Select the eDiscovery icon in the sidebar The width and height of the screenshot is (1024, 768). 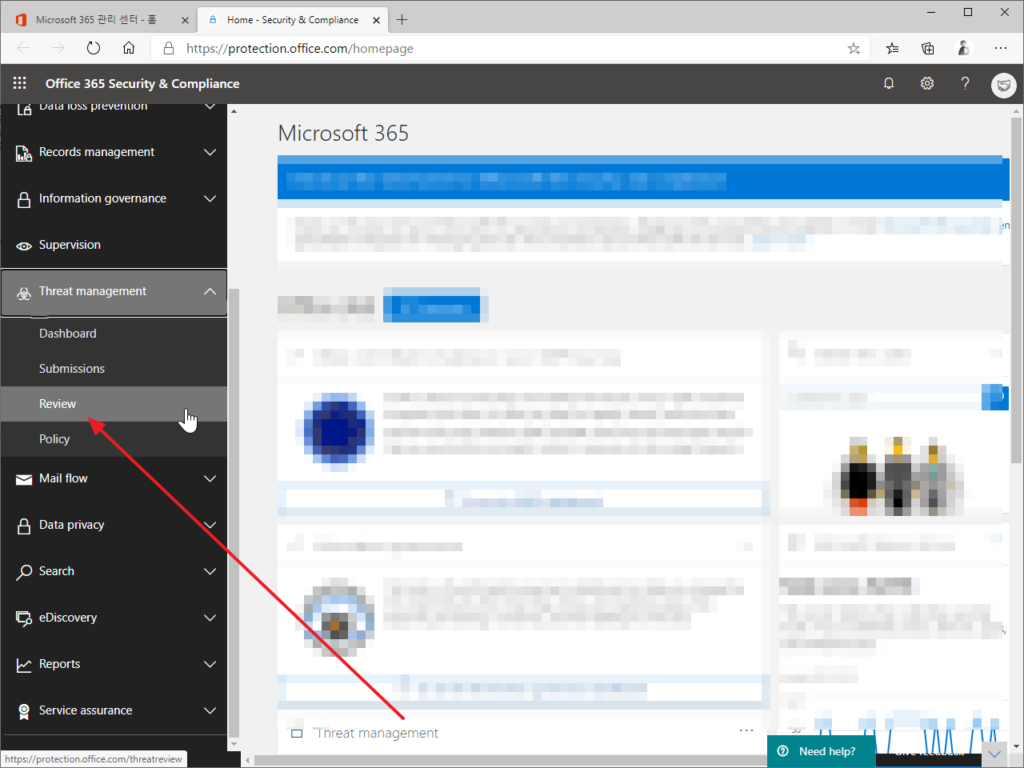pos(22,618)
